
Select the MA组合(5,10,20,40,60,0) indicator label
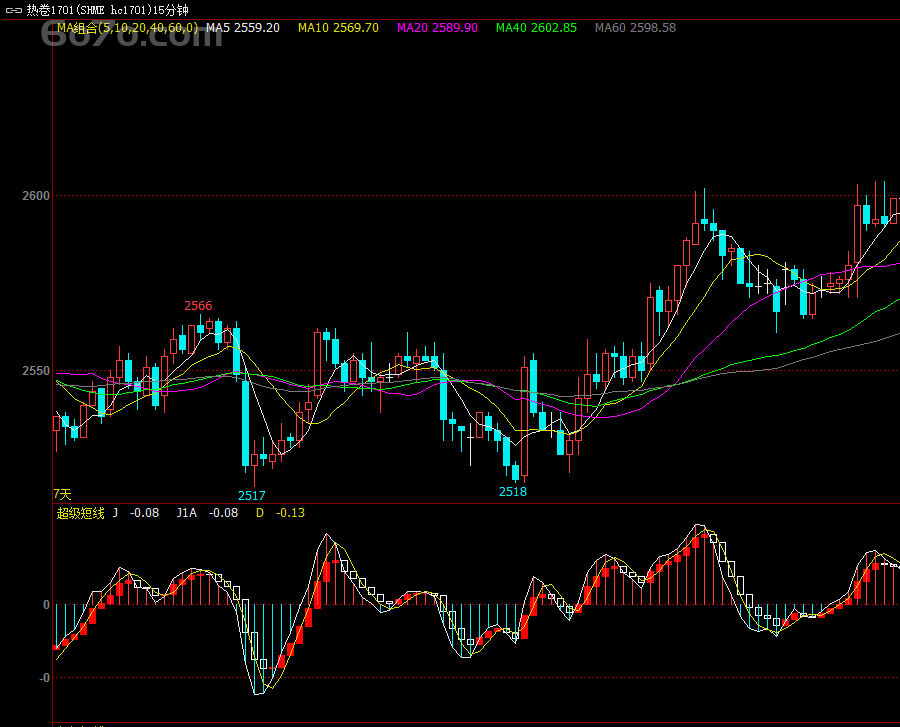click(x=127, y=28)
